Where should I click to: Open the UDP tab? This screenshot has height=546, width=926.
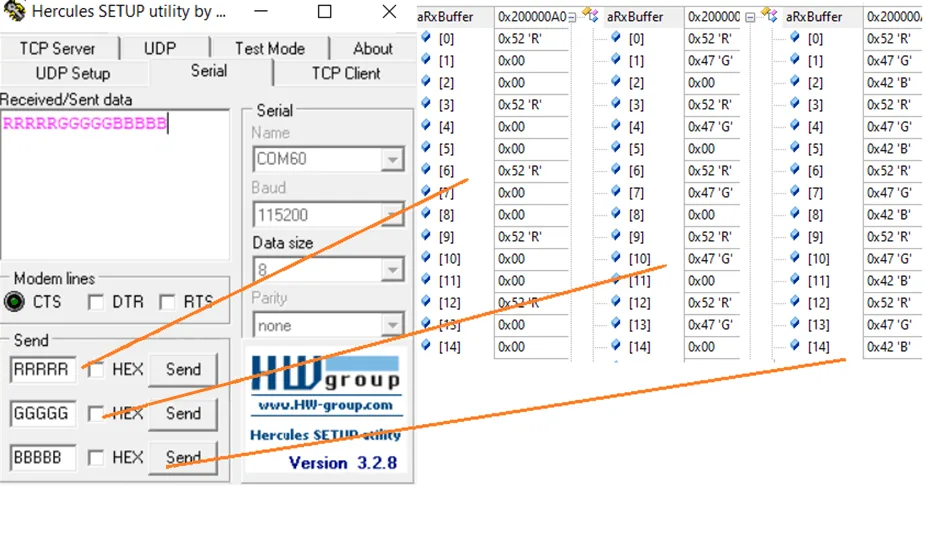tap(160, 48)
